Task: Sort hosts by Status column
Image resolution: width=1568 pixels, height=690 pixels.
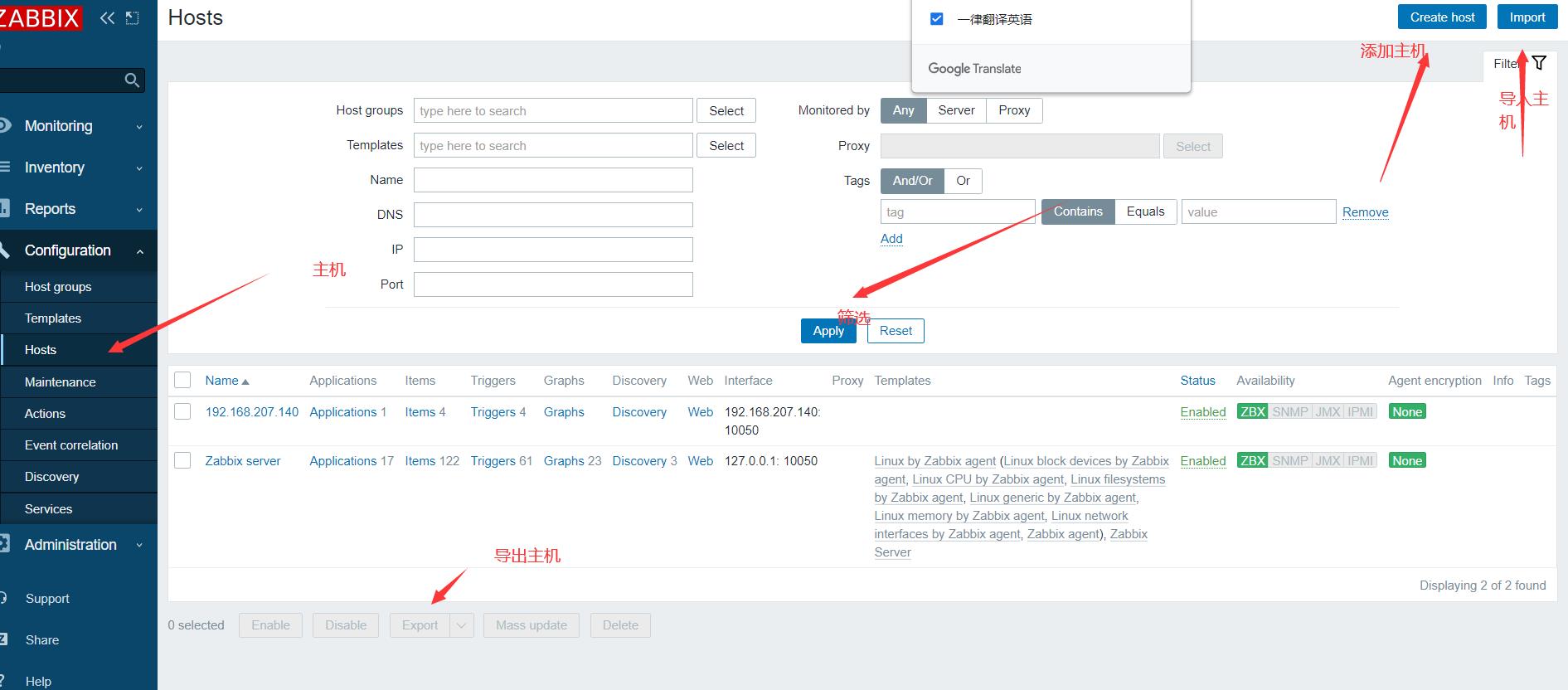Action: 1197,381
